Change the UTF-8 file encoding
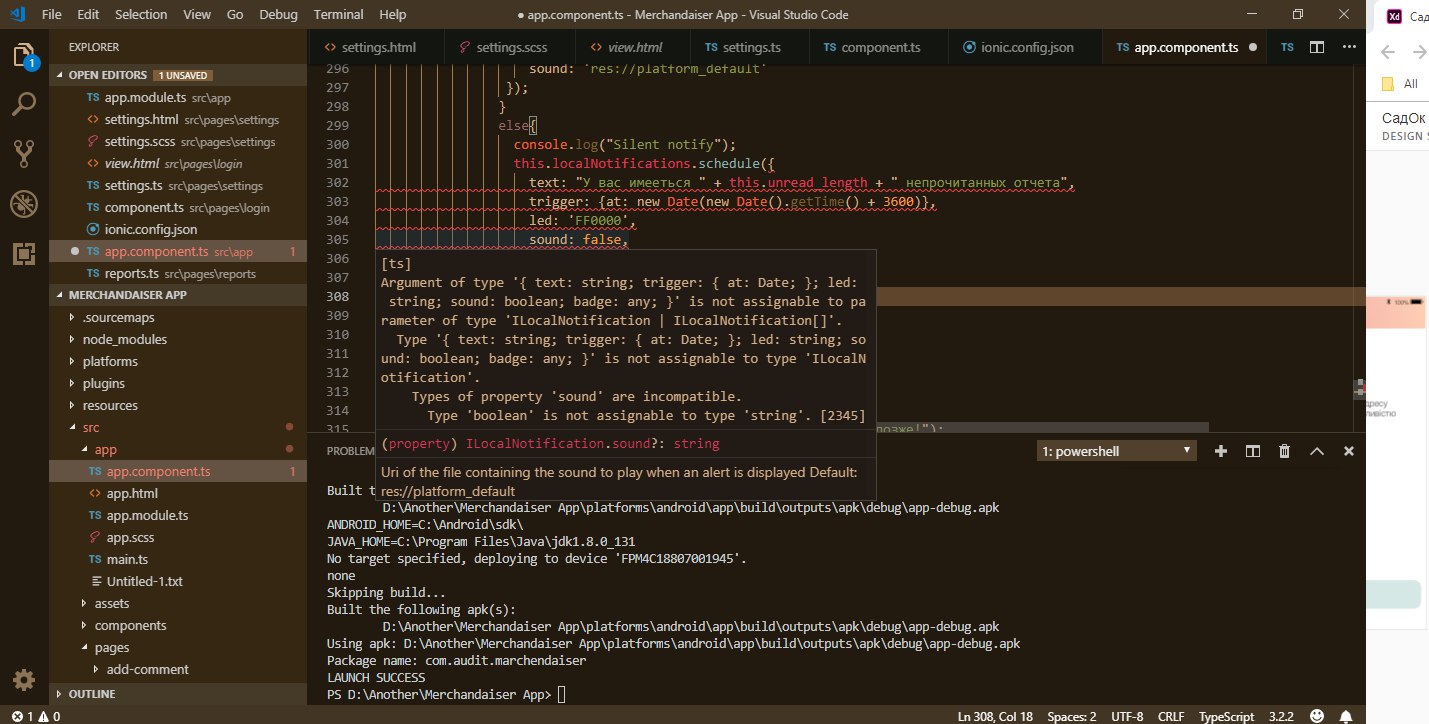The image size is (1429, 724). 1127,716
